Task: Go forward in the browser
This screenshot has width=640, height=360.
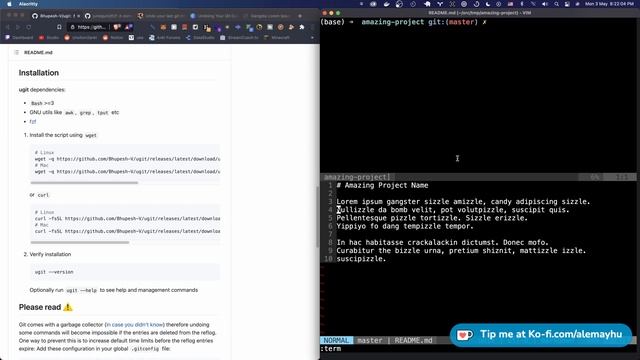Action: tap(18, 27)
